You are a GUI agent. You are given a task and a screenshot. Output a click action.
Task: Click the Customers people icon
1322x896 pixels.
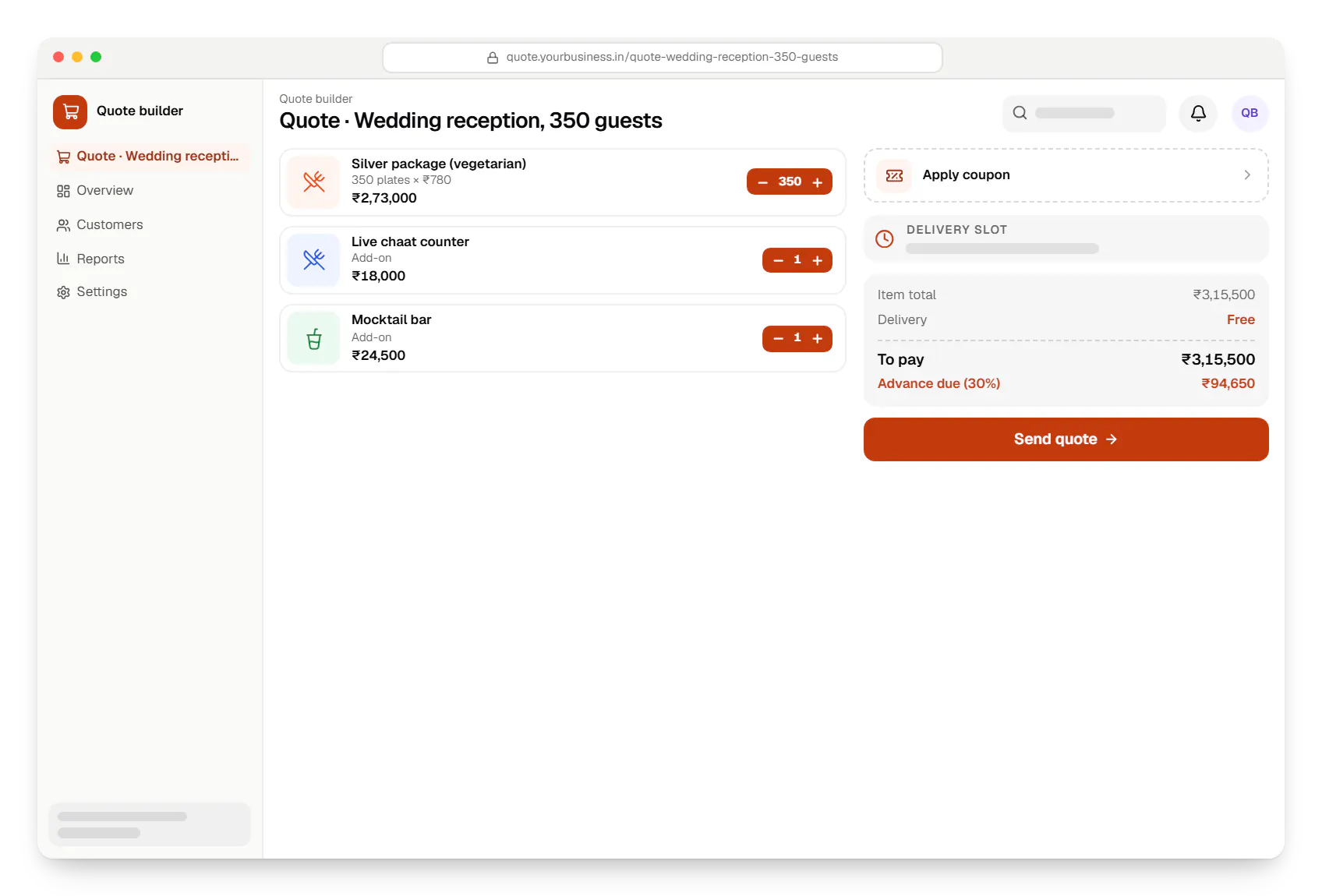click(x=63, y=225)
